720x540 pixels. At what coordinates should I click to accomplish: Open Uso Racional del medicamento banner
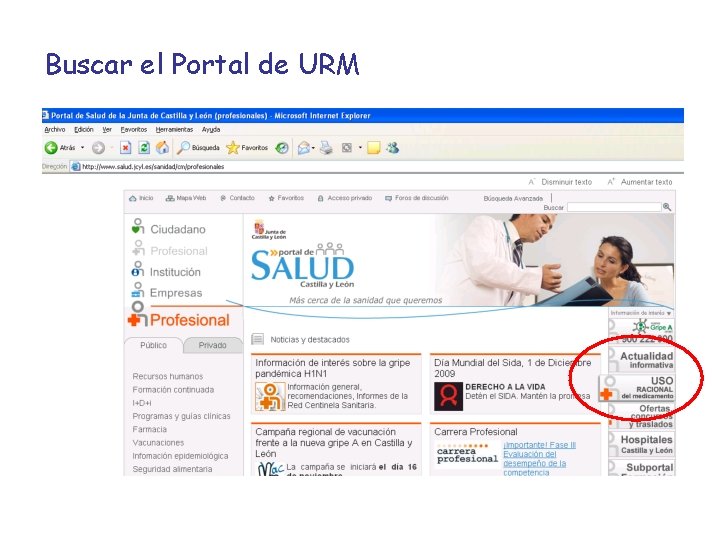tap(636, 388)
